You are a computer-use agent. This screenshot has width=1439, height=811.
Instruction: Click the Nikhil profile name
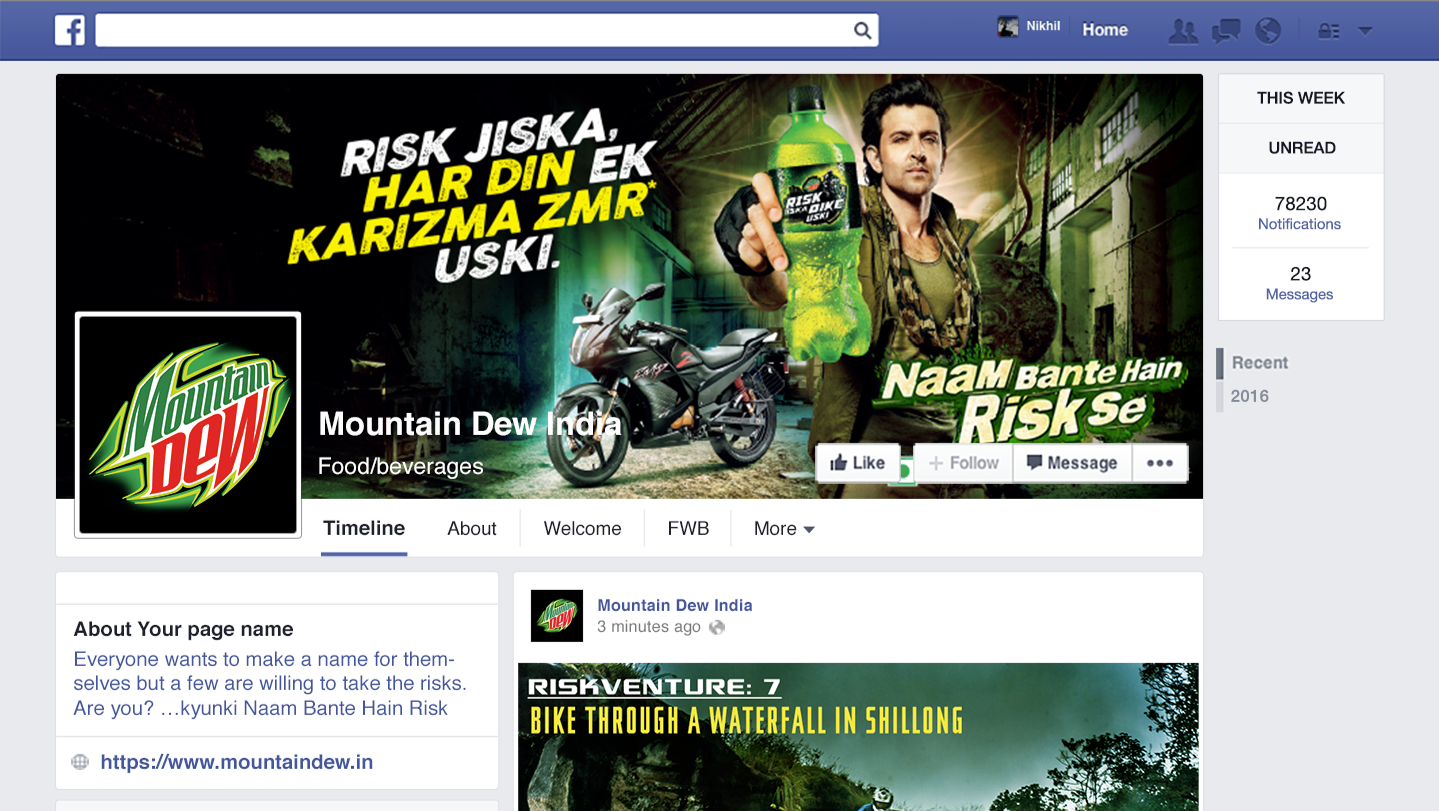[x=1043, y=26]
